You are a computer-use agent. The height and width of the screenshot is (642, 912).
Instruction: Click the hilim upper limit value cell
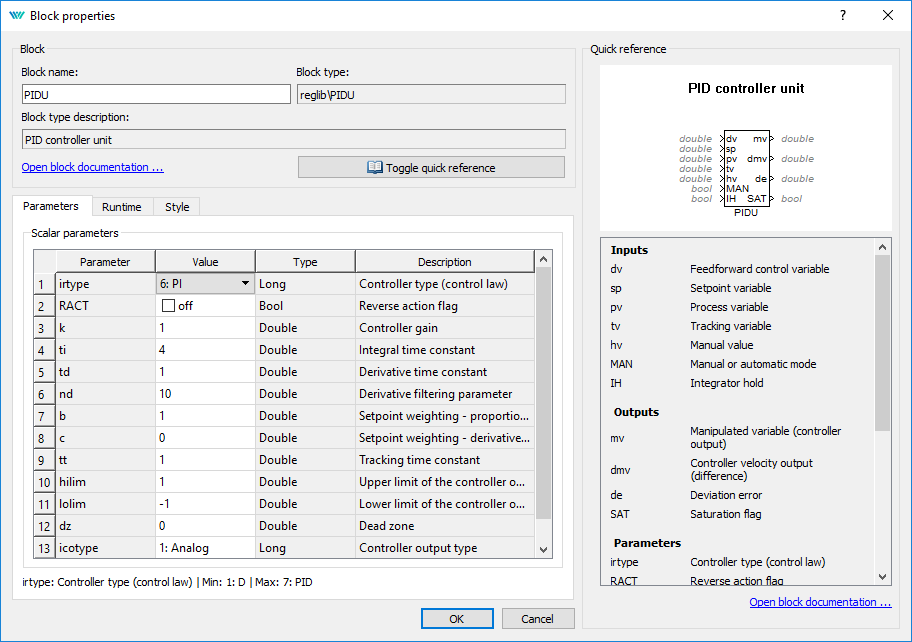point(205,482)
